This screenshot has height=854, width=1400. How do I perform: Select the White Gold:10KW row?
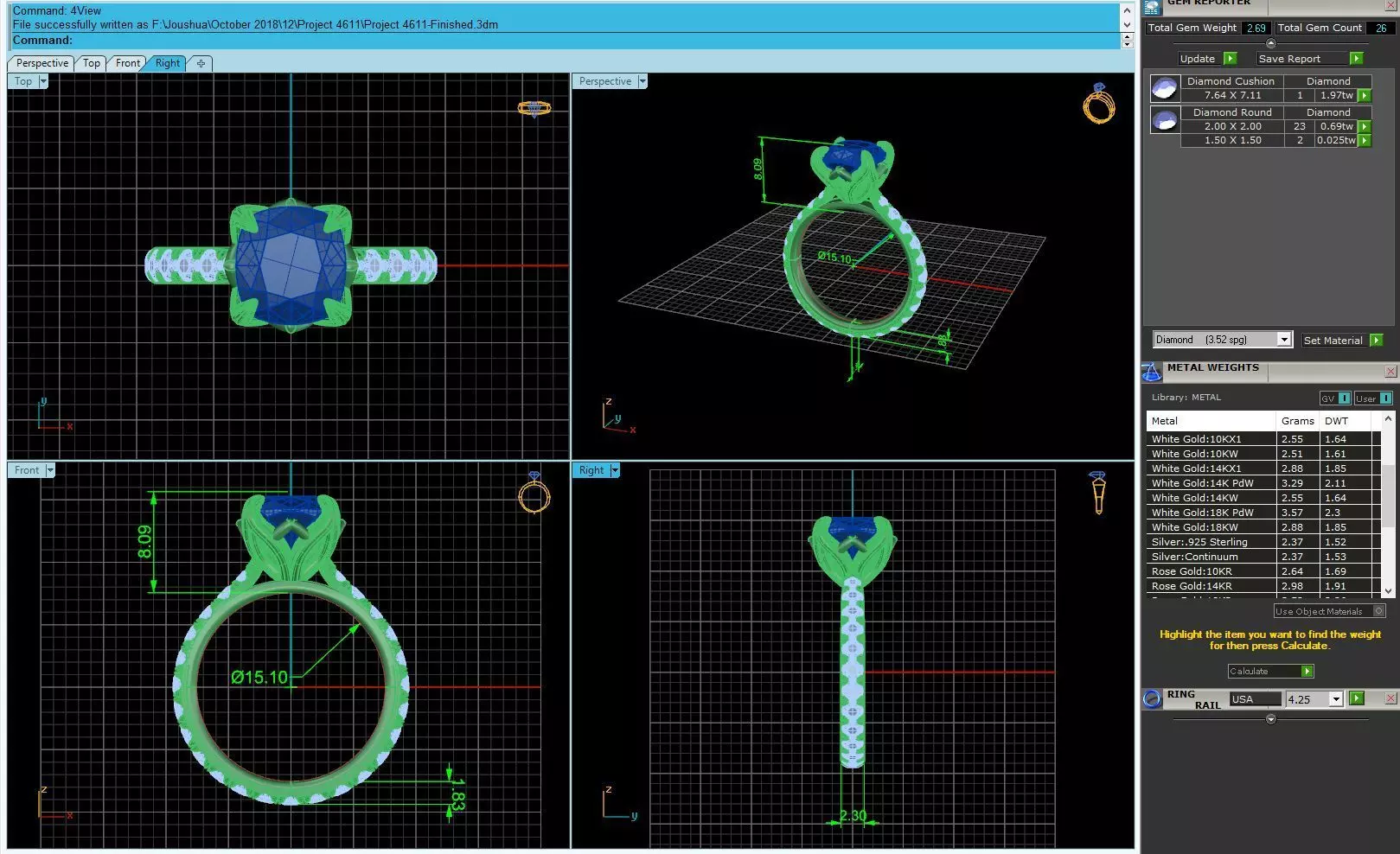(1263, 454)
